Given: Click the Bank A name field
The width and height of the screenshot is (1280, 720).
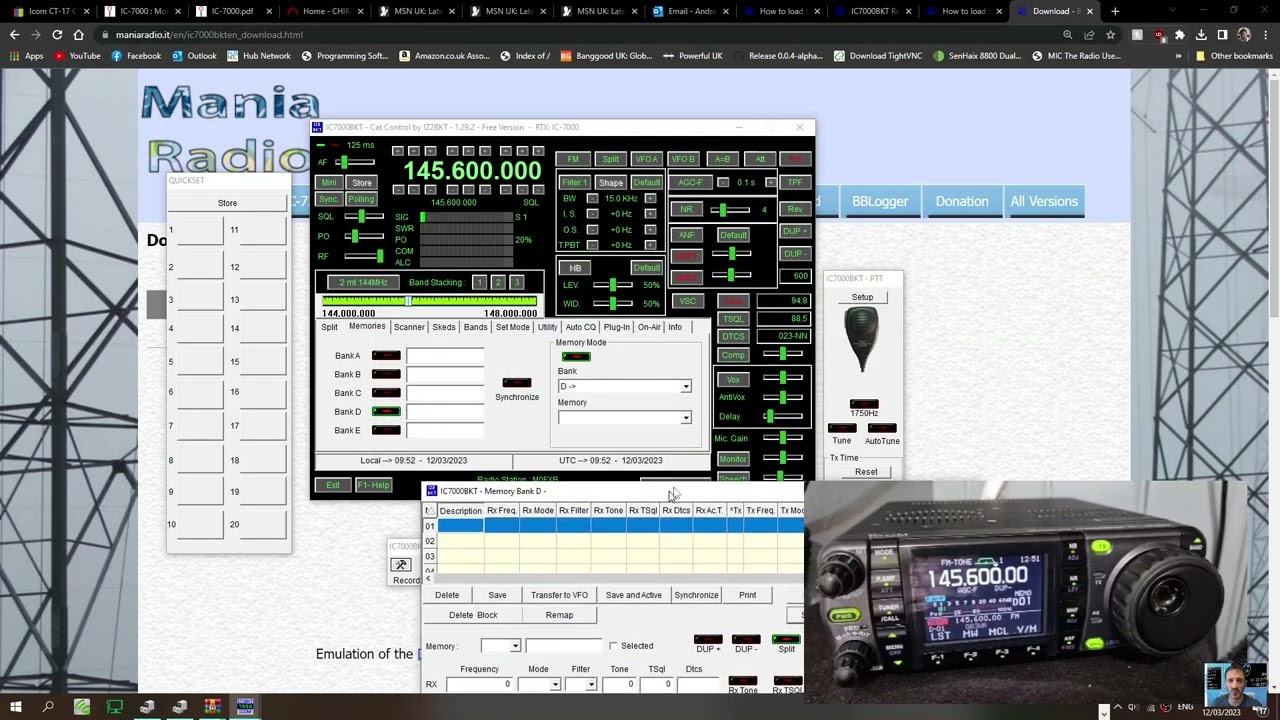Looking at the screenshot, I should [445, 355].
